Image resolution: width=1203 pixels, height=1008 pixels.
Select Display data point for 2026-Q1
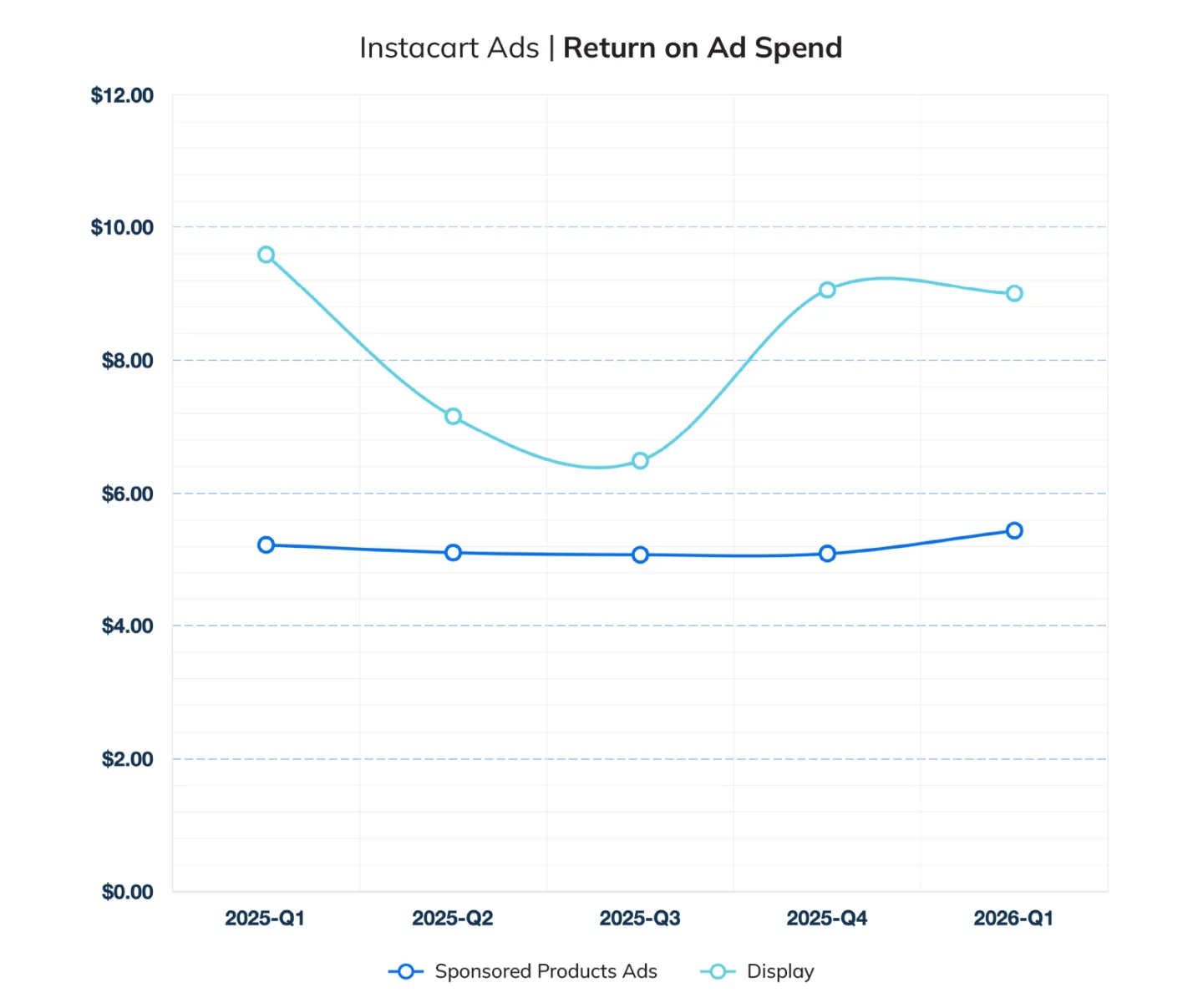pos(1014,293)
